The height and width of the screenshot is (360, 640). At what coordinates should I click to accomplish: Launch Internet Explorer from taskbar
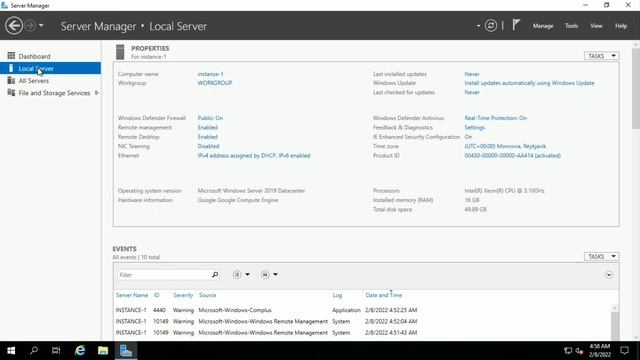point(80,351)
